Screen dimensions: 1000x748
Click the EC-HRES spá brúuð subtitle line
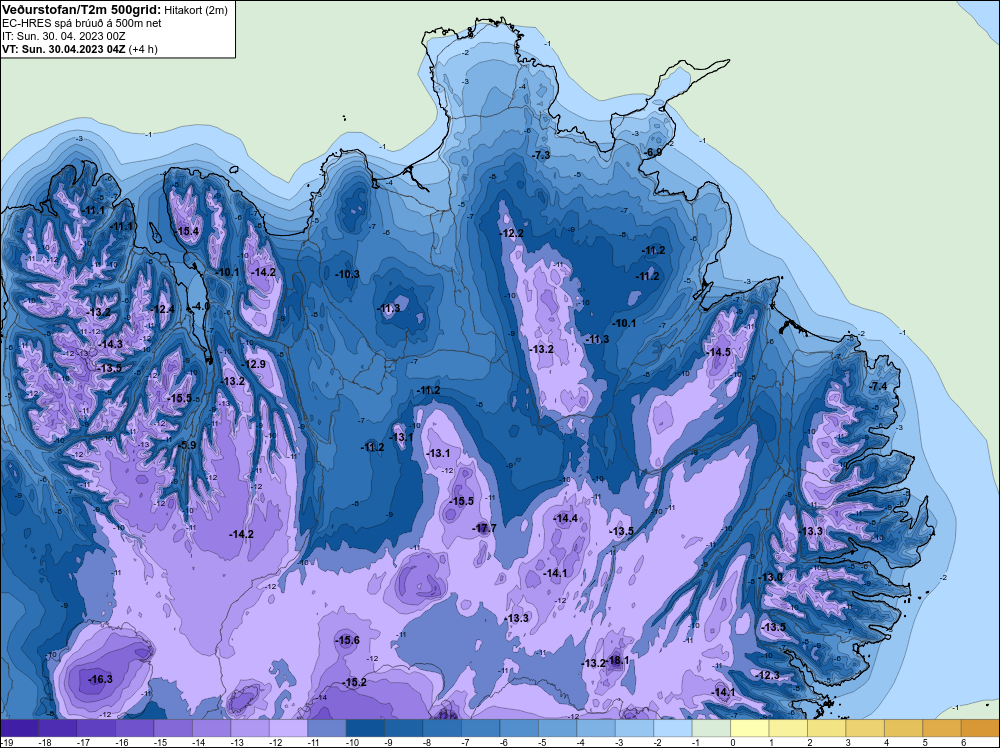pyautogui.click(x=82, y=23)
